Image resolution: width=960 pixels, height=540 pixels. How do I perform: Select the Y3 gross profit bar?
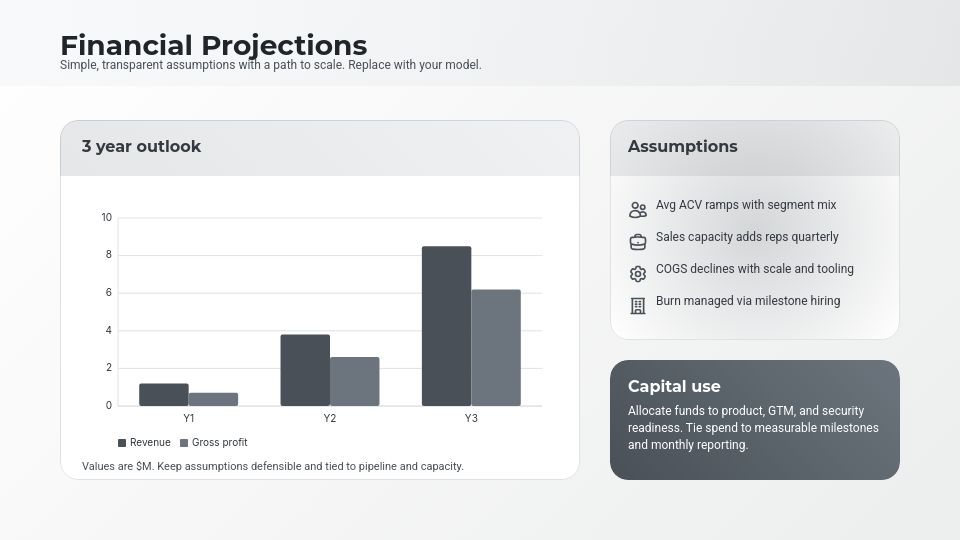tap(496, 348)
